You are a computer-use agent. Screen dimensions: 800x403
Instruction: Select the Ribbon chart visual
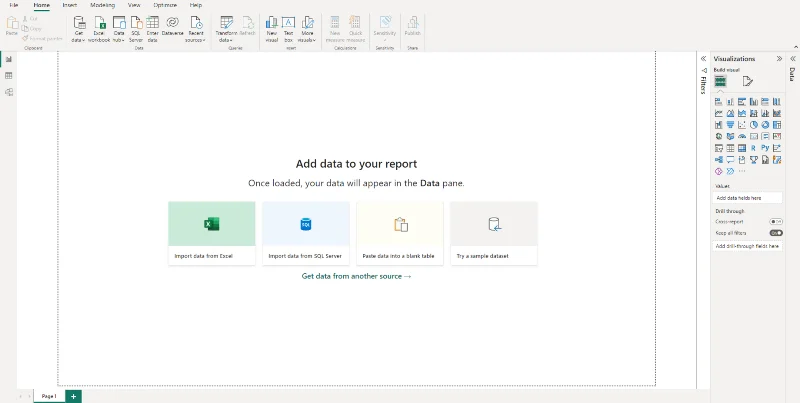777,113
